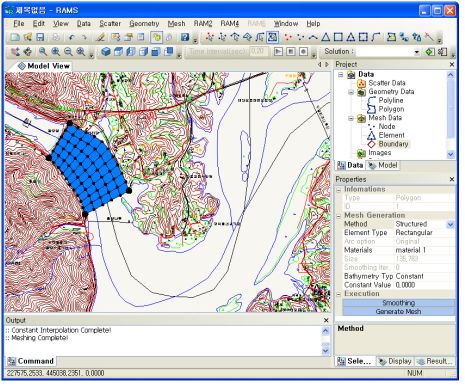465x386 pixels.
Task: Open the Method Structured dropdown arrow
Action: click(450, 224)
